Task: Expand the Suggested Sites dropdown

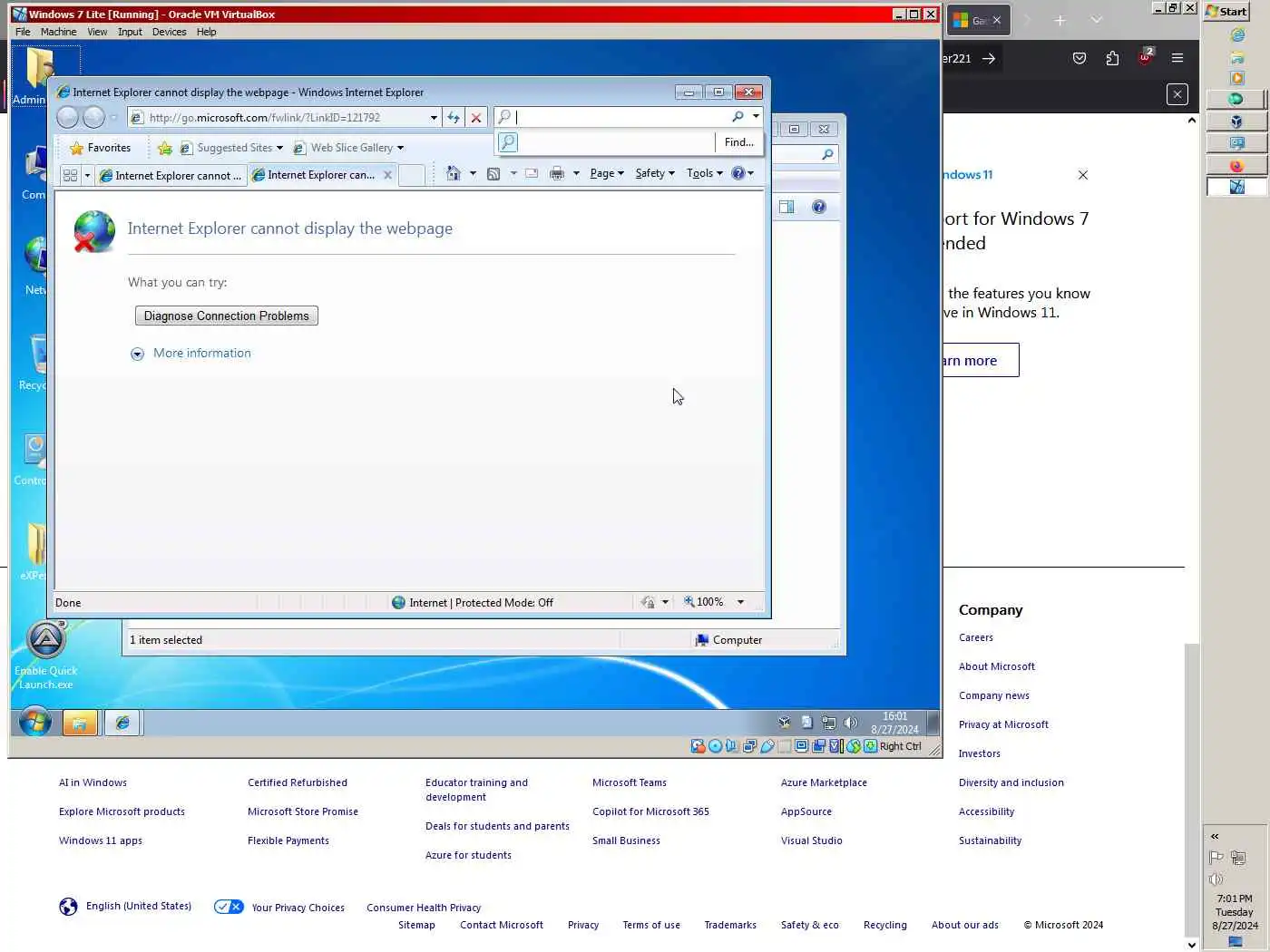Action: click(x=279, y=148)
